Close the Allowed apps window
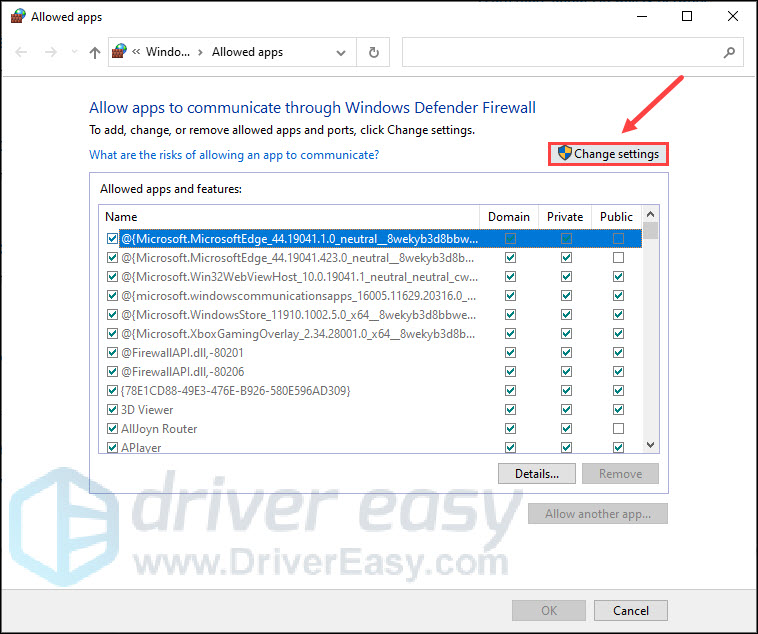The height and width of the screenshot is (634, 758). point(733,16)
